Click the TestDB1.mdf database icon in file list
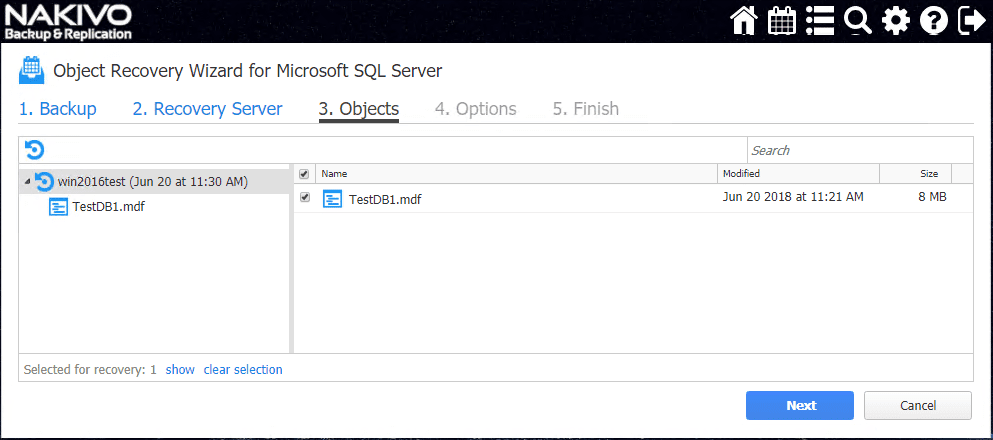Viewport: 993px width, 440px height. tap(332, 199)
